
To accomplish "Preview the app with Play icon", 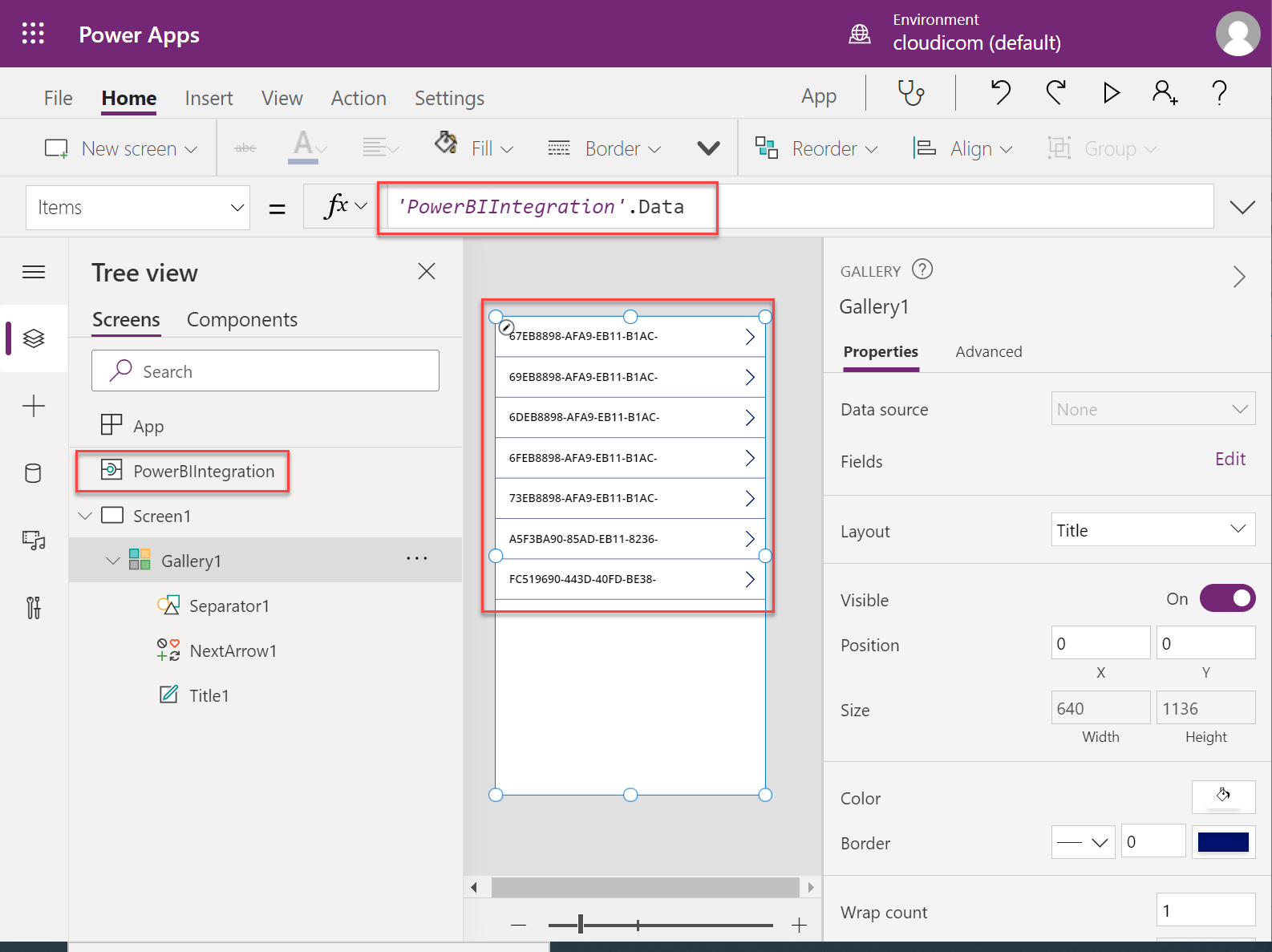I will 1111,93.
